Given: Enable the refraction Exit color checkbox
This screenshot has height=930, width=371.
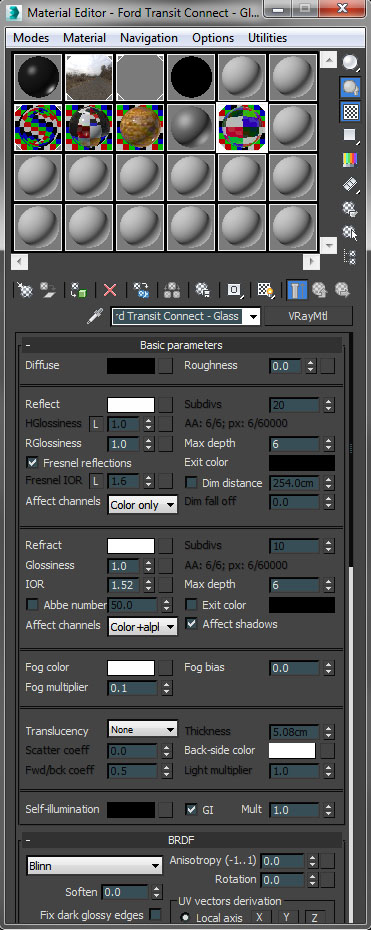Looking at the screenshot, I should pos(191,605).
